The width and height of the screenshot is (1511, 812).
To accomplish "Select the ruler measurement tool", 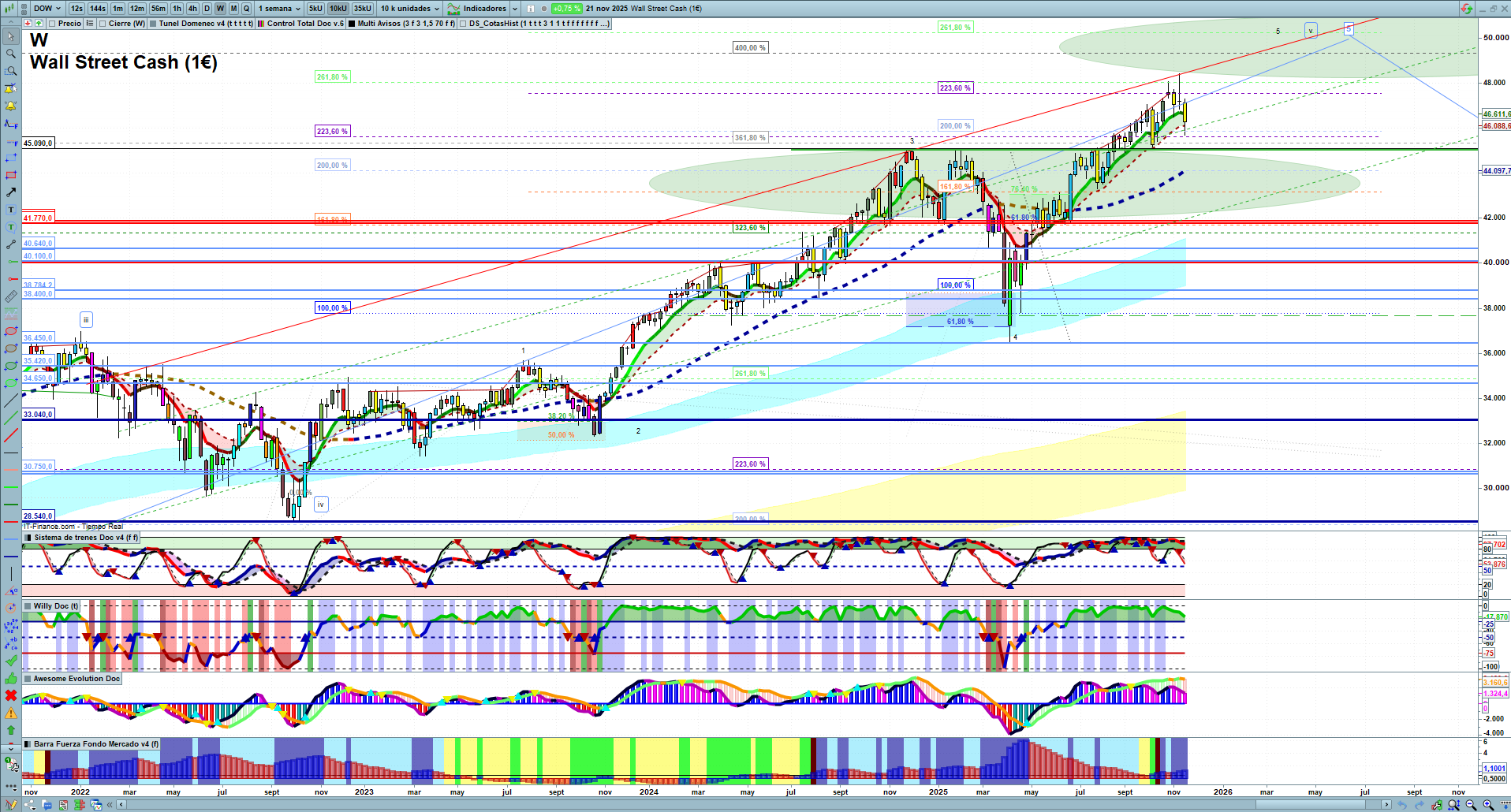I will pyautogui.click(x=11, y=297).
